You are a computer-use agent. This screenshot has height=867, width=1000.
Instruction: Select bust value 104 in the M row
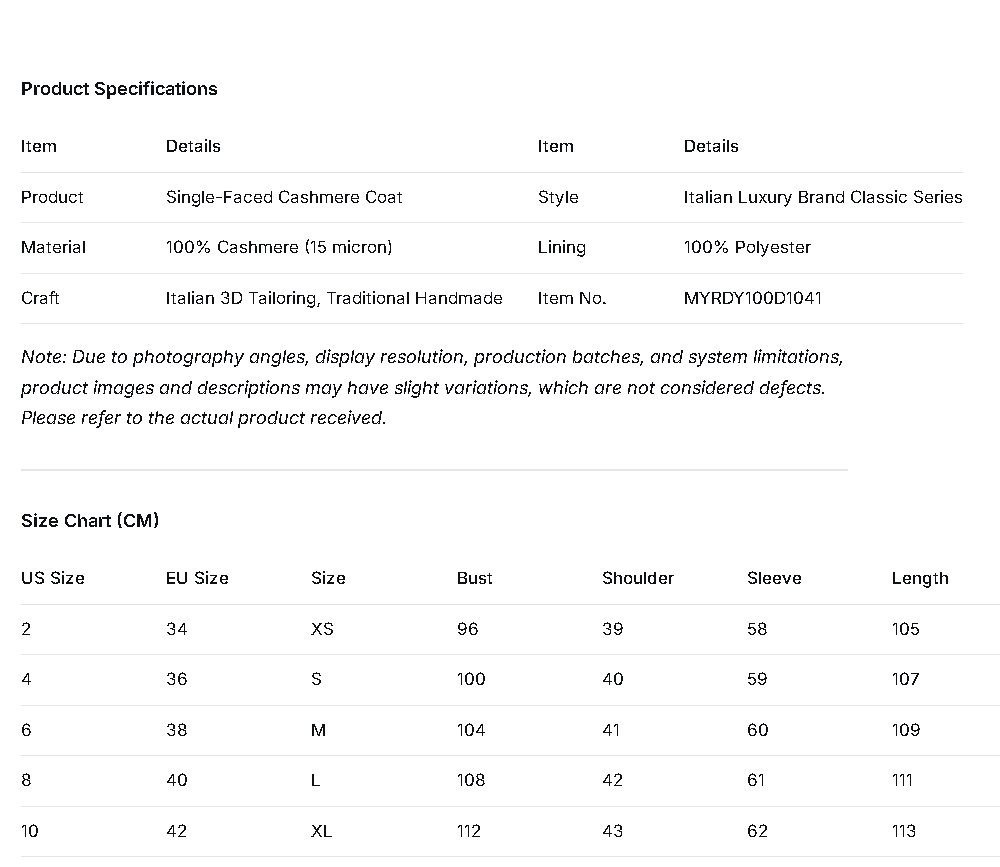(471, 730)
